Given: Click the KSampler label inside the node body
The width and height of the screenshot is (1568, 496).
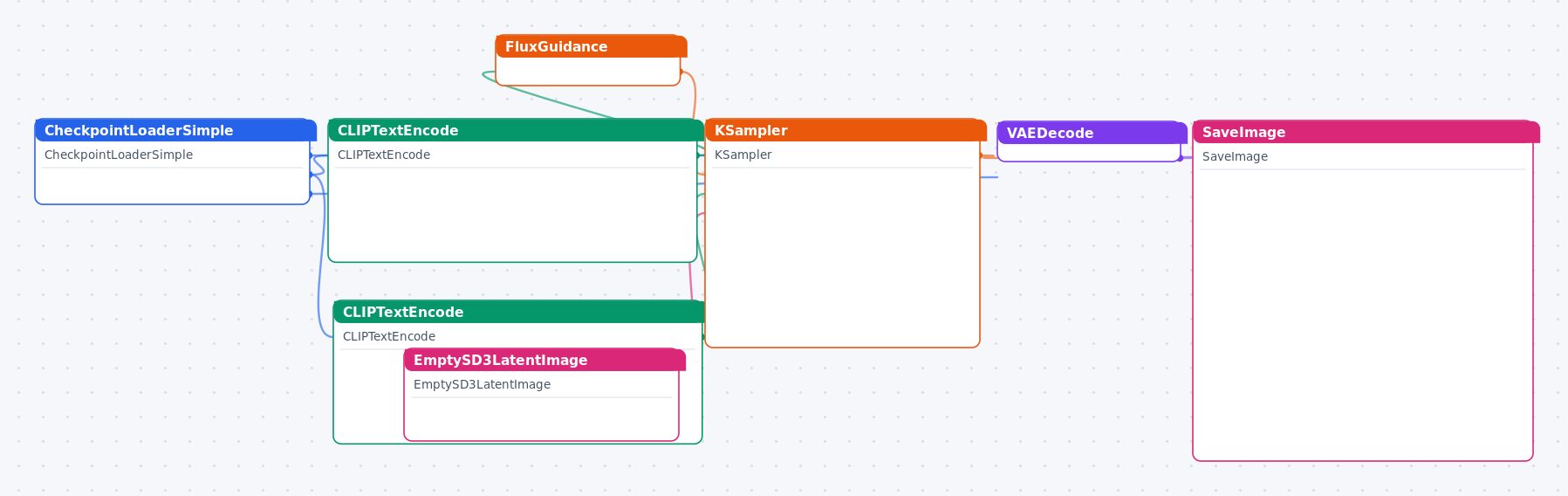Looking at the screenshot, I should point(743,155).
